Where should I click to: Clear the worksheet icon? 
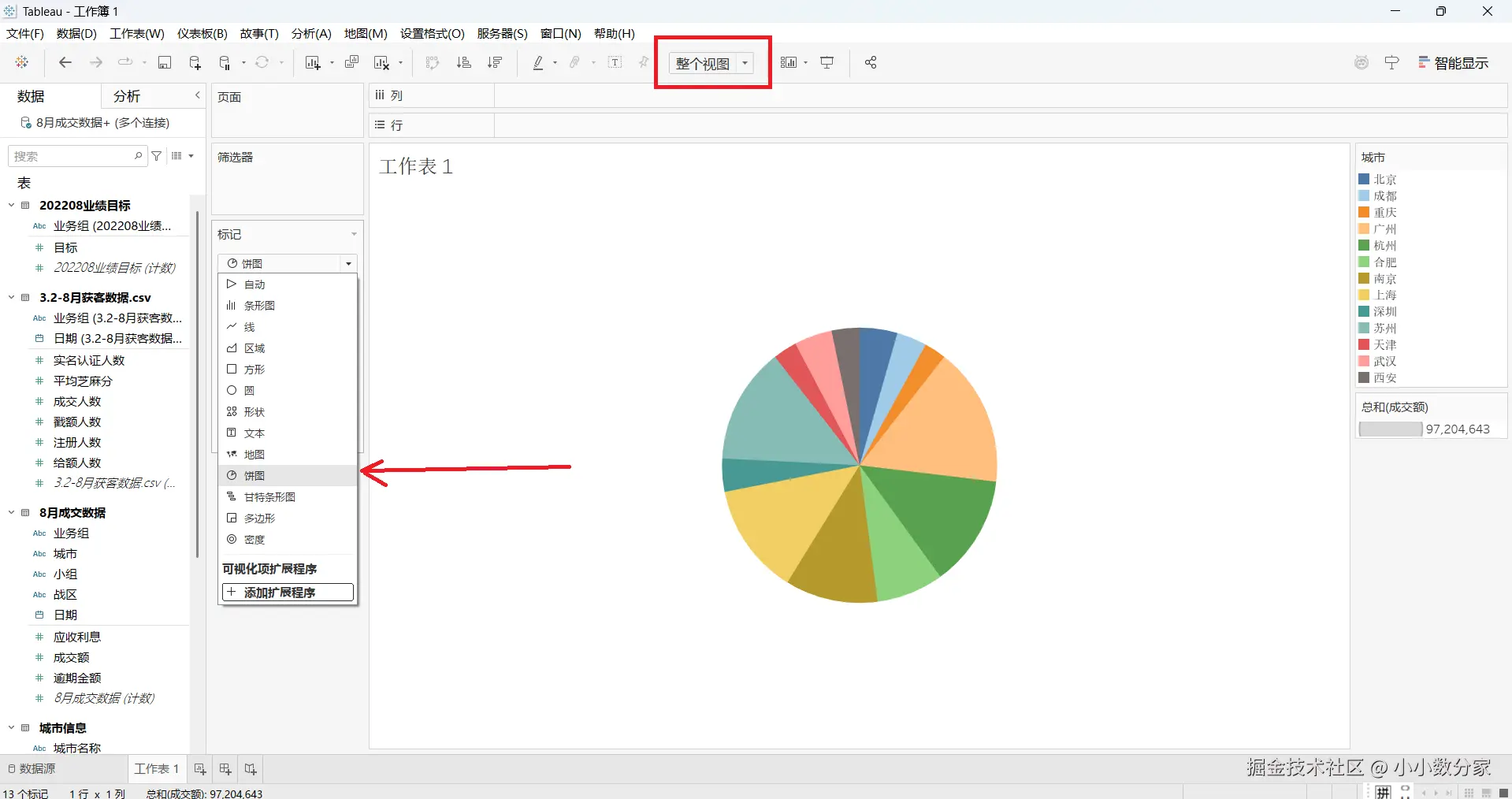(x=381, y=62)
